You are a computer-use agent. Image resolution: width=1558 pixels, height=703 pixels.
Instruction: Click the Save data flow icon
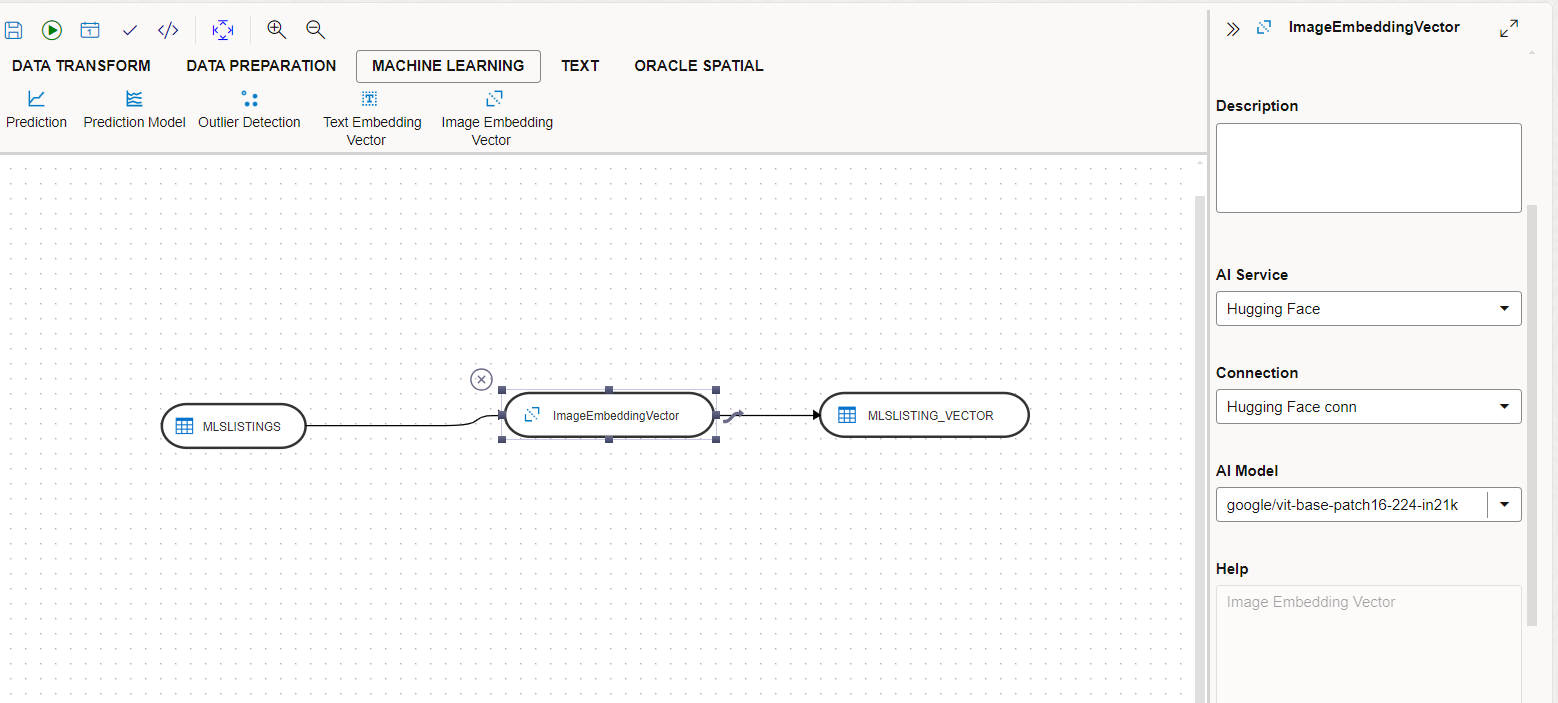[x=13, y=30]
